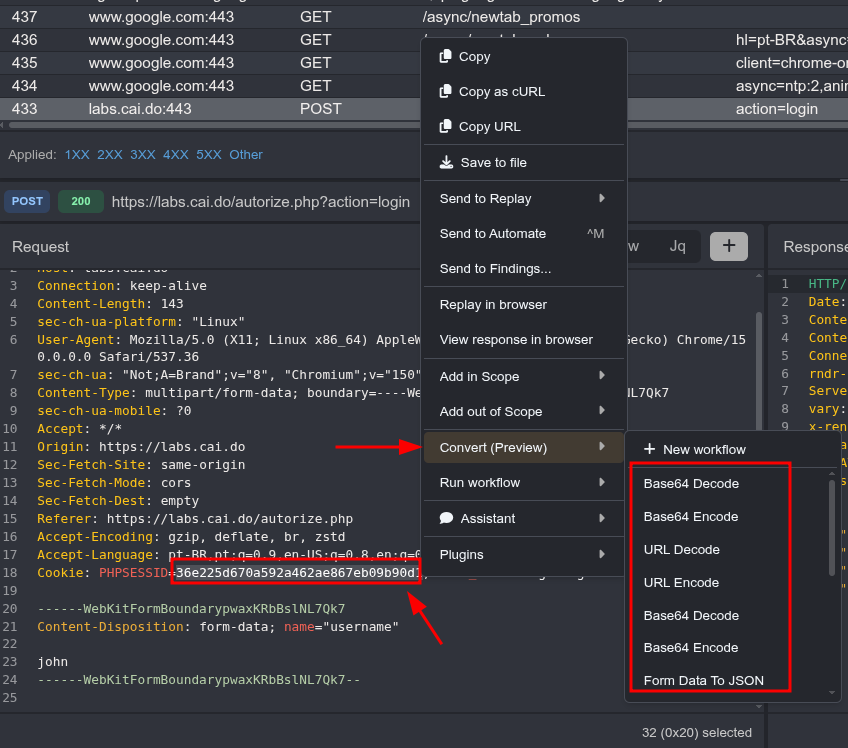This screenshot has width=848, height=748.
Task: Click the Copy as cURL clipboard icon
Action: click(445, 91)
